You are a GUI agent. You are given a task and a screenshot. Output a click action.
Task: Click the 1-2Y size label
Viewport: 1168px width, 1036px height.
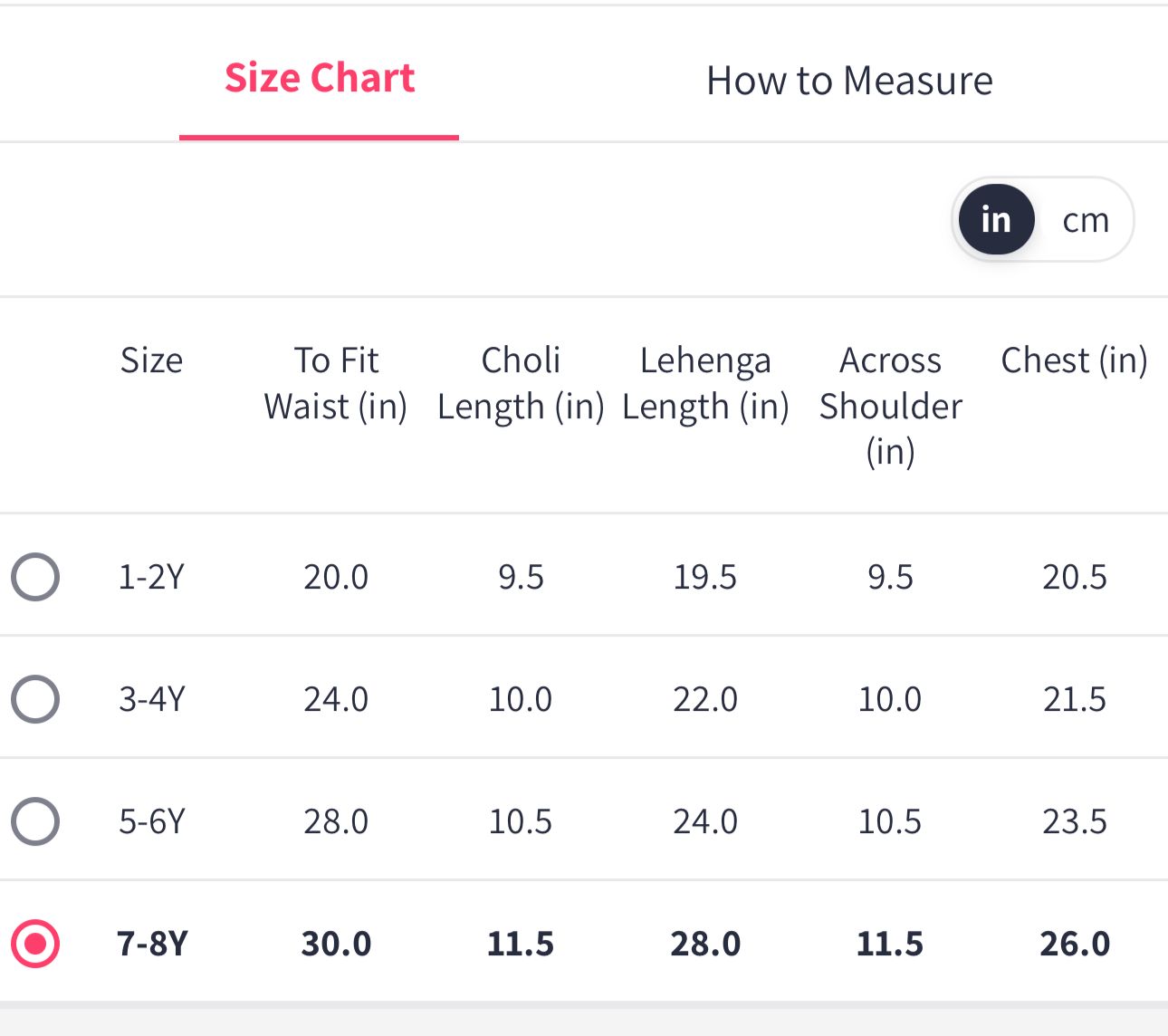pyautogui.click(x=151, y=577)
